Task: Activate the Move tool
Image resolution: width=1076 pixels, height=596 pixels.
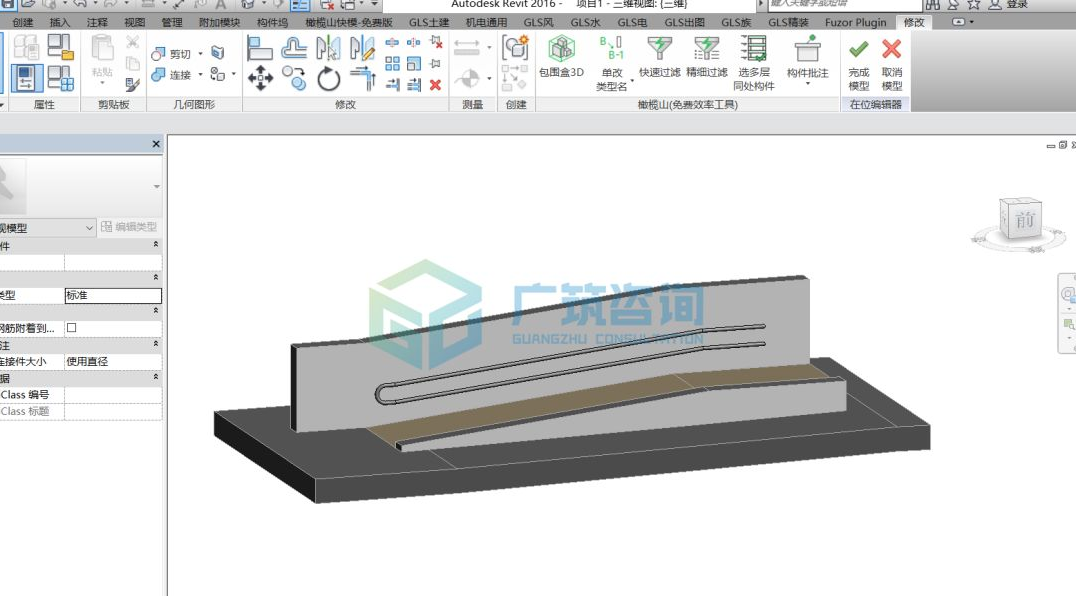Action: 260,78
